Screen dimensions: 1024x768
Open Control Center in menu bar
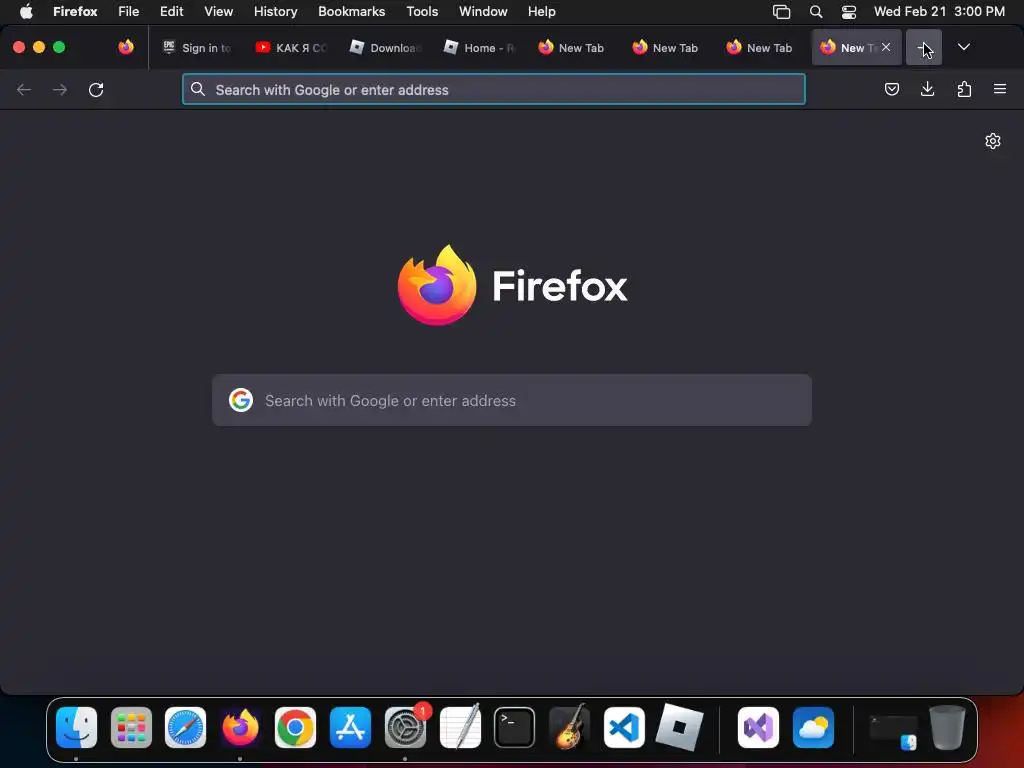click(x=849, y=11)
